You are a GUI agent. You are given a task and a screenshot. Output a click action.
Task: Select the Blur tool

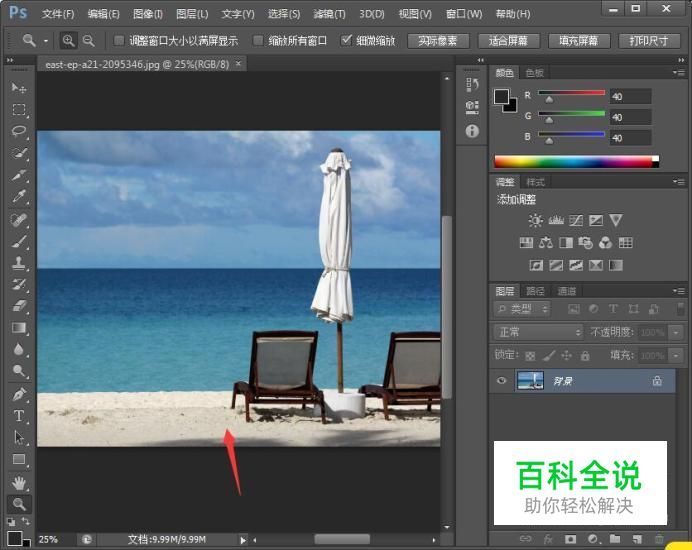pos(19,349)
